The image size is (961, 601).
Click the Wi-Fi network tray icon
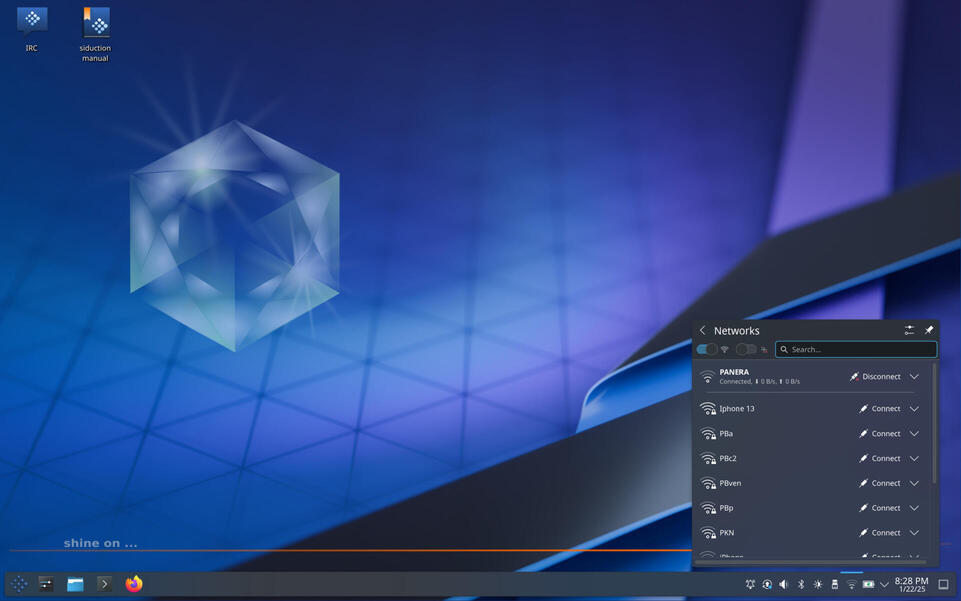click(851, 584)
